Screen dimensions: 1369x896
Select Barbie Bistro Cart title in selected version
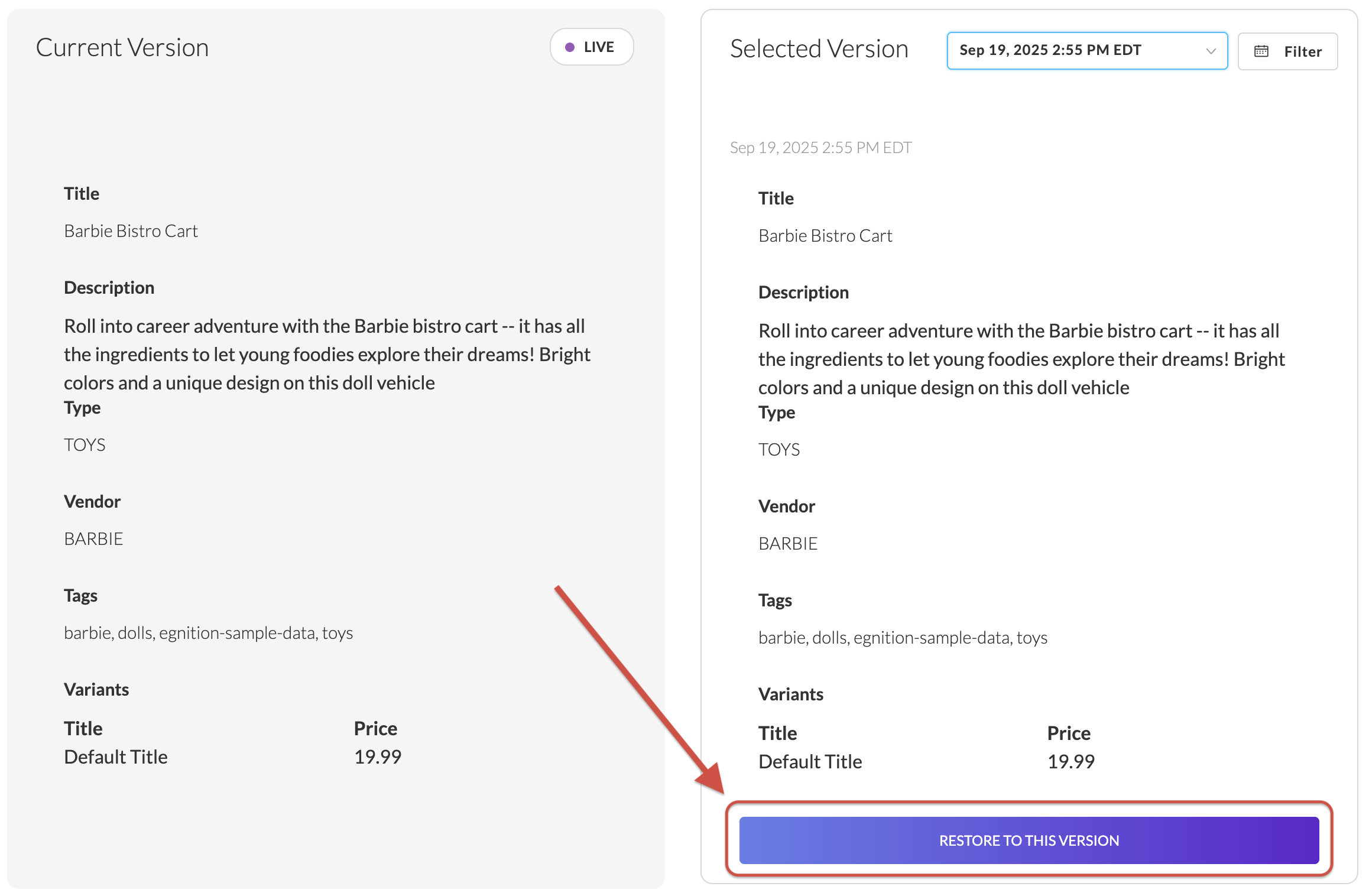coord(825,236)
